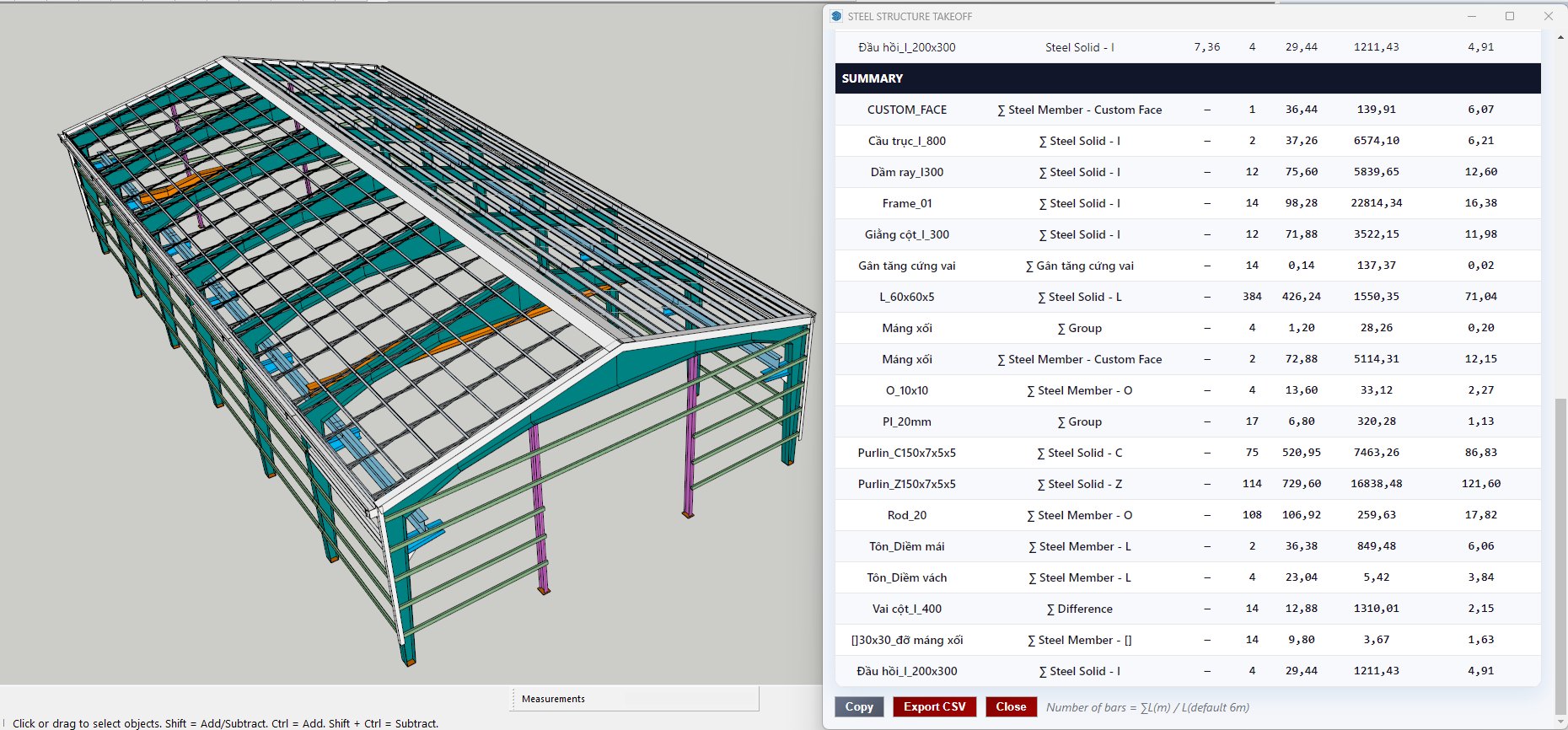Click the scrollbar up arrow in the takeoff panel
Viewport: 1568px width, 730px height.
point(1560,37)
